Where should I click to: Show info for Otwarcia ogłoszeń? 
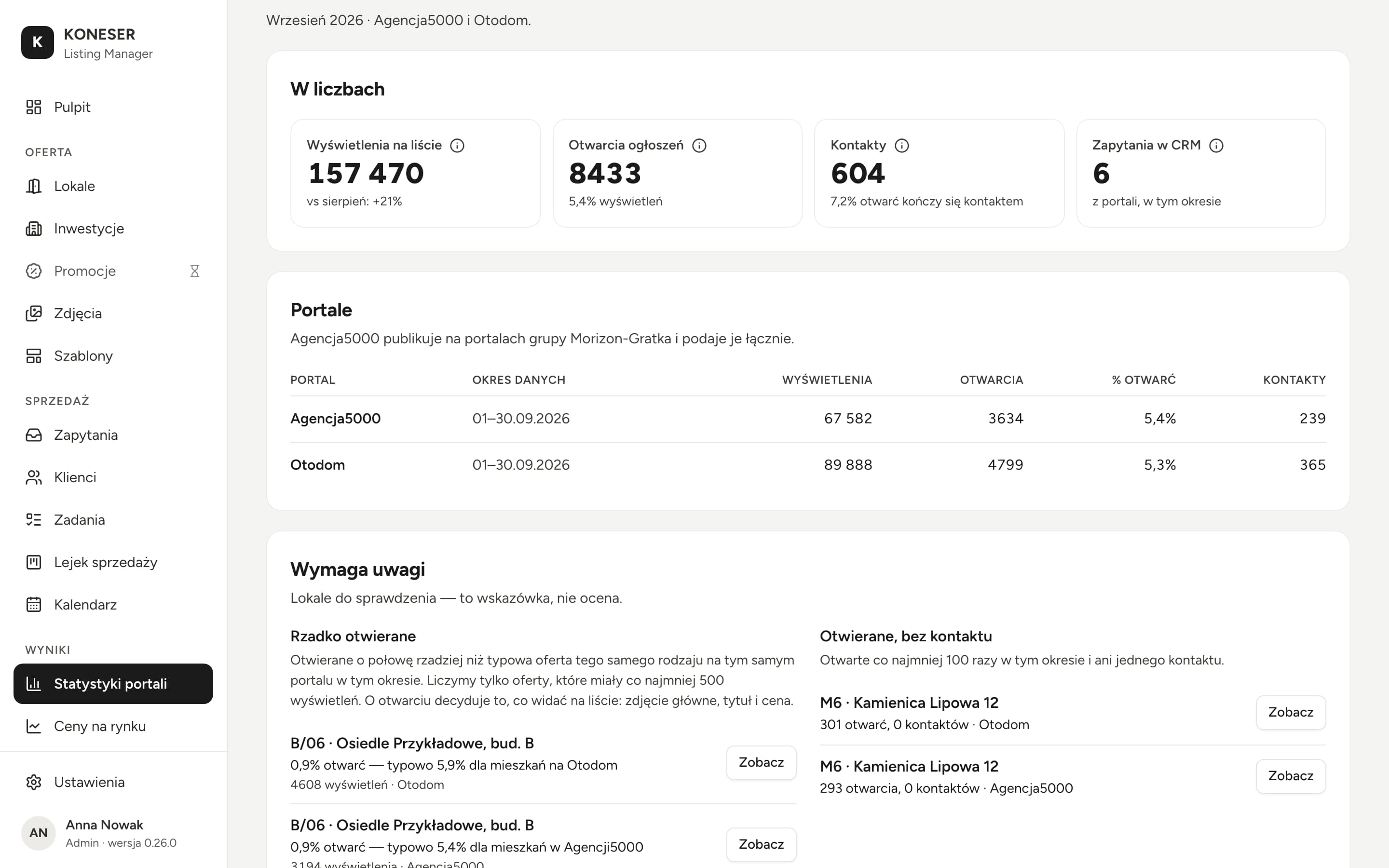(x=699, y=146)
